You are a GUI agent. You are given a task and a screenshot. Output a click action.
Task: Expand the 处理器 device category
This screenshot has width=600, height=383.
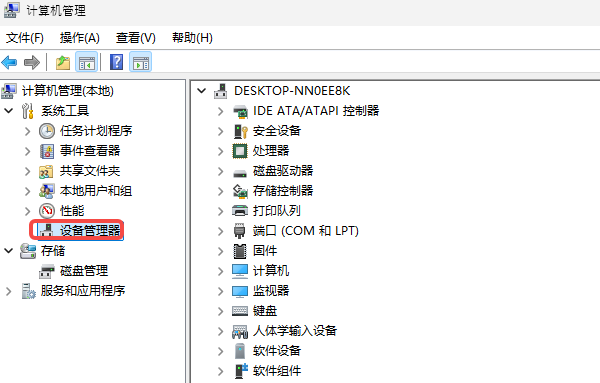220,151
